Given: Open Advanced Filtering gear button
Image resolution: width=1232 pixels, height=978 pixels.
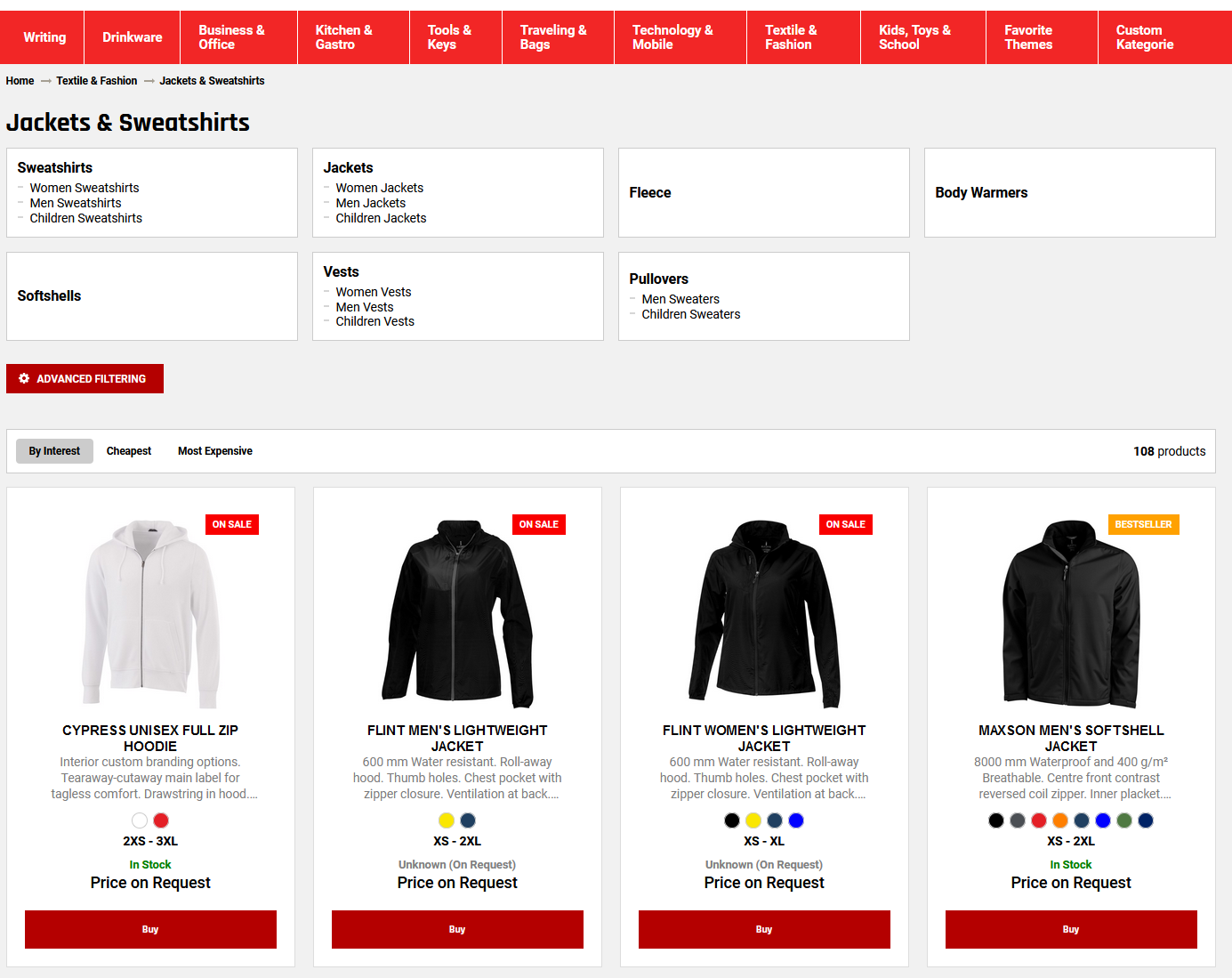Looking at the screenshot, I should point(85,378).
